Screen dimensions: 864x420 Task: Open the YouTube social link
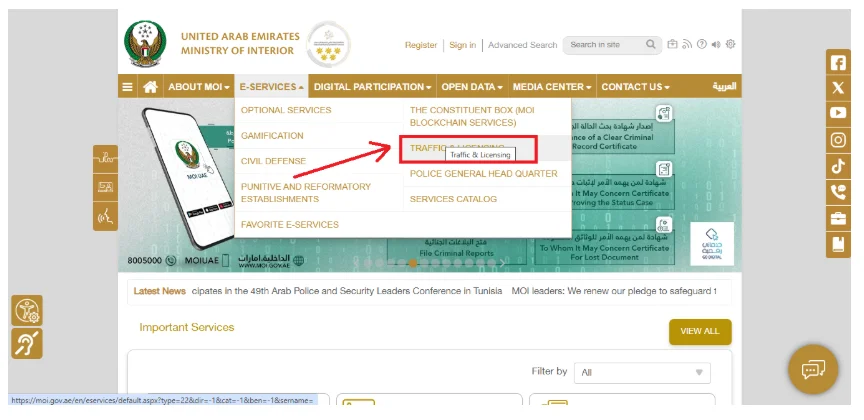point(838,113)
